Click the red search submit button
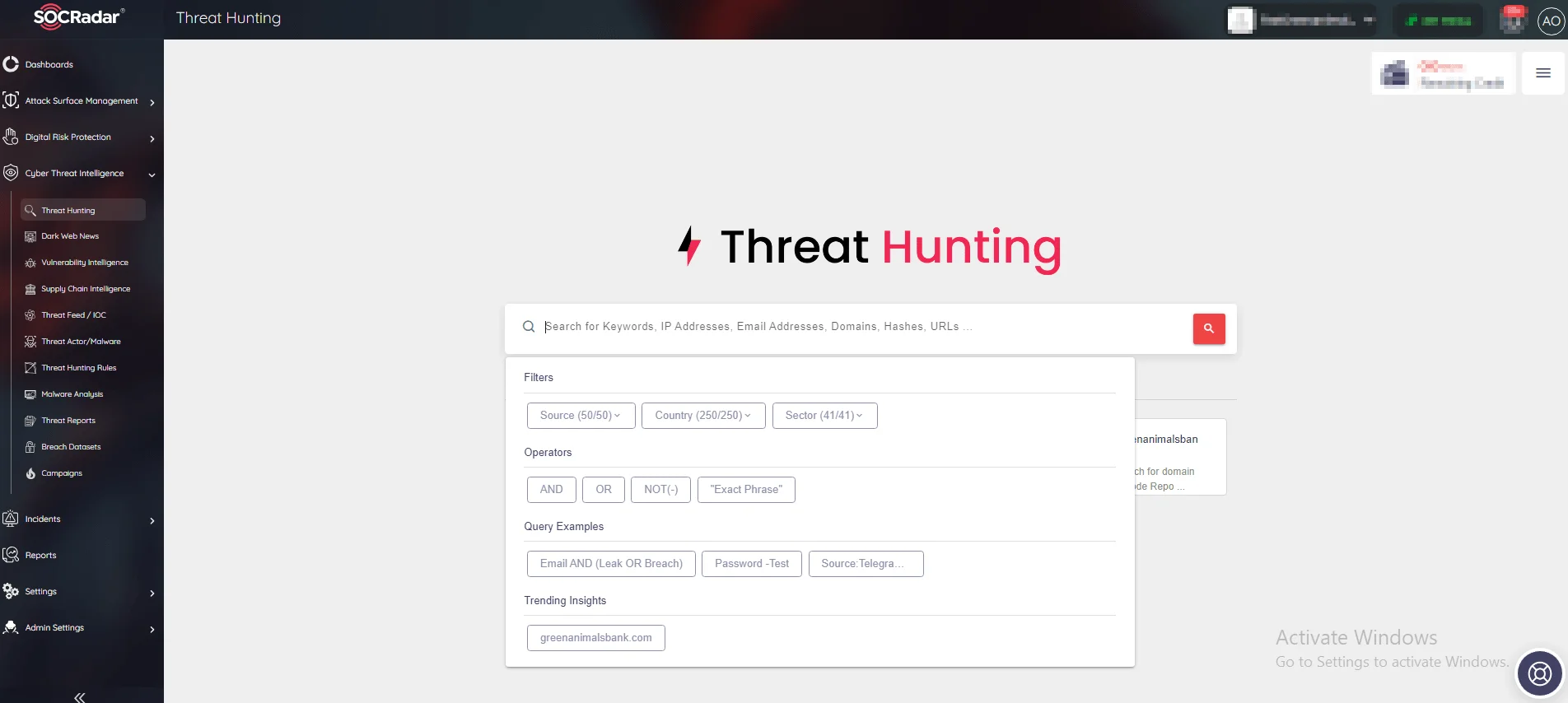Screen dimensions: 1568x703 pos(1209,328)
